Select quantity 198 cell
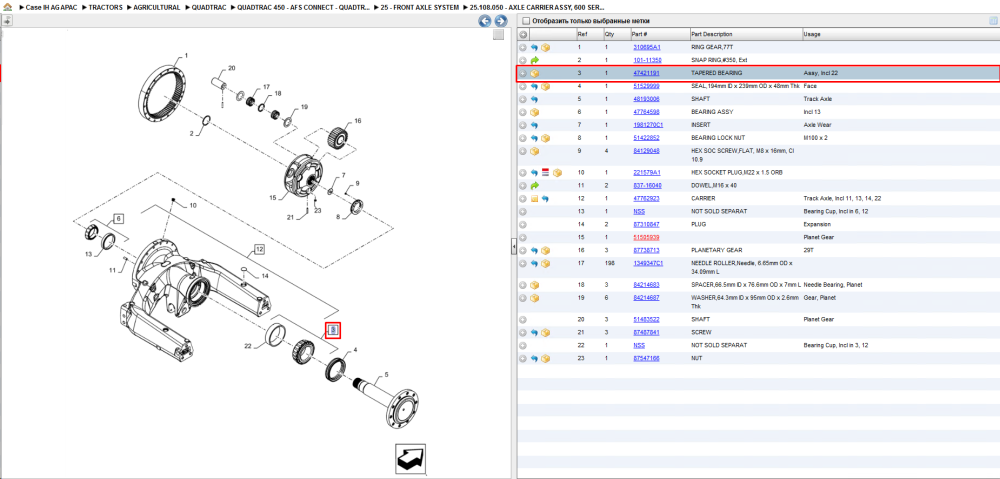Image resolution: width=1000 pixels, height=479 pixels. (609, 263)
